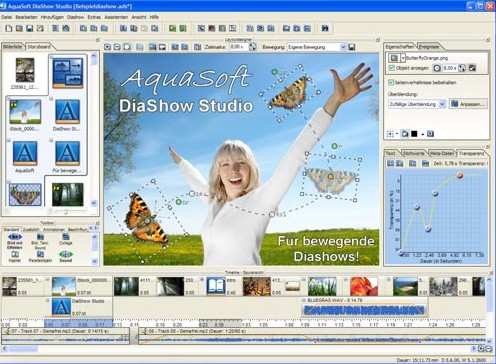Open the Zufällige Überblendung dropdown
Image resolution: width=496 pixels, height=364 pixels.
417,104
